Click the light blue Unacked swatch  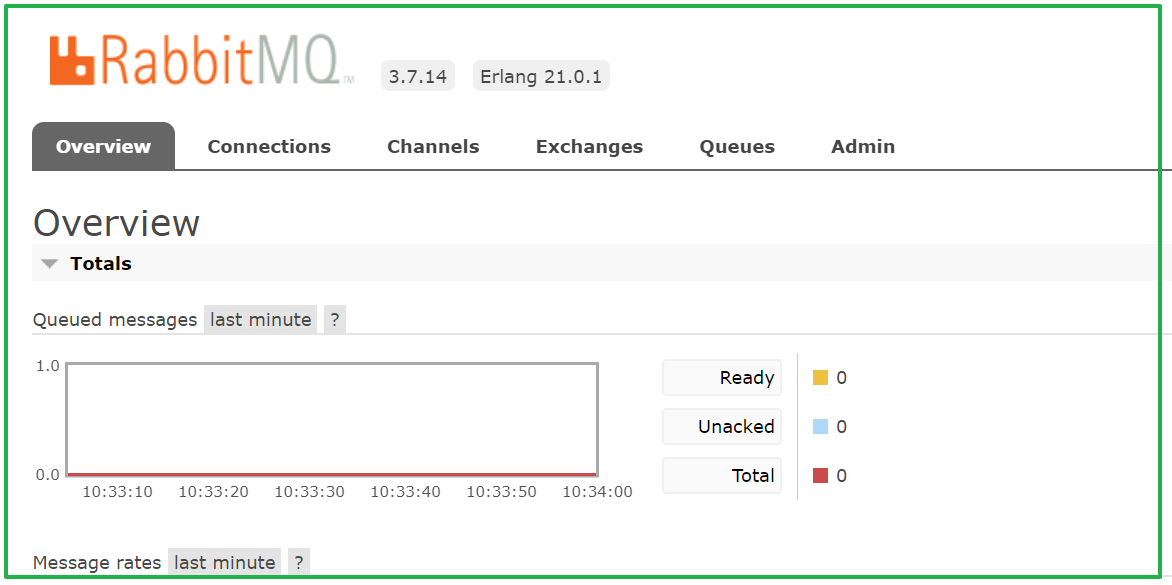821,427
